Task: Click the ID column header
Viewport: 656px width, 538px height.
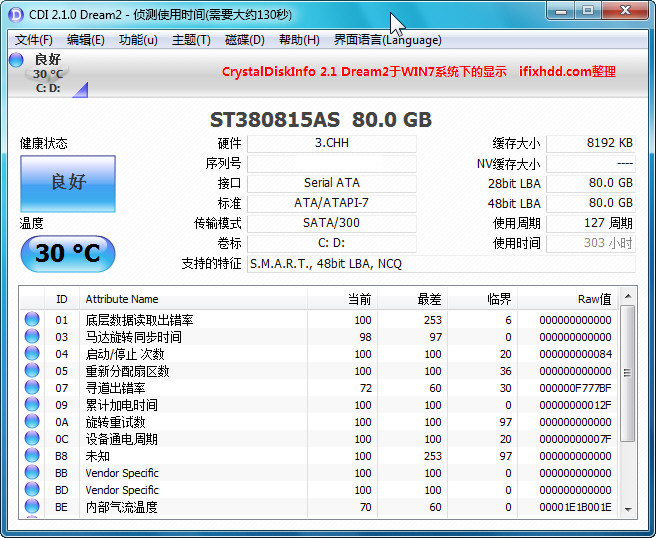Action: [x=62, y=299]
